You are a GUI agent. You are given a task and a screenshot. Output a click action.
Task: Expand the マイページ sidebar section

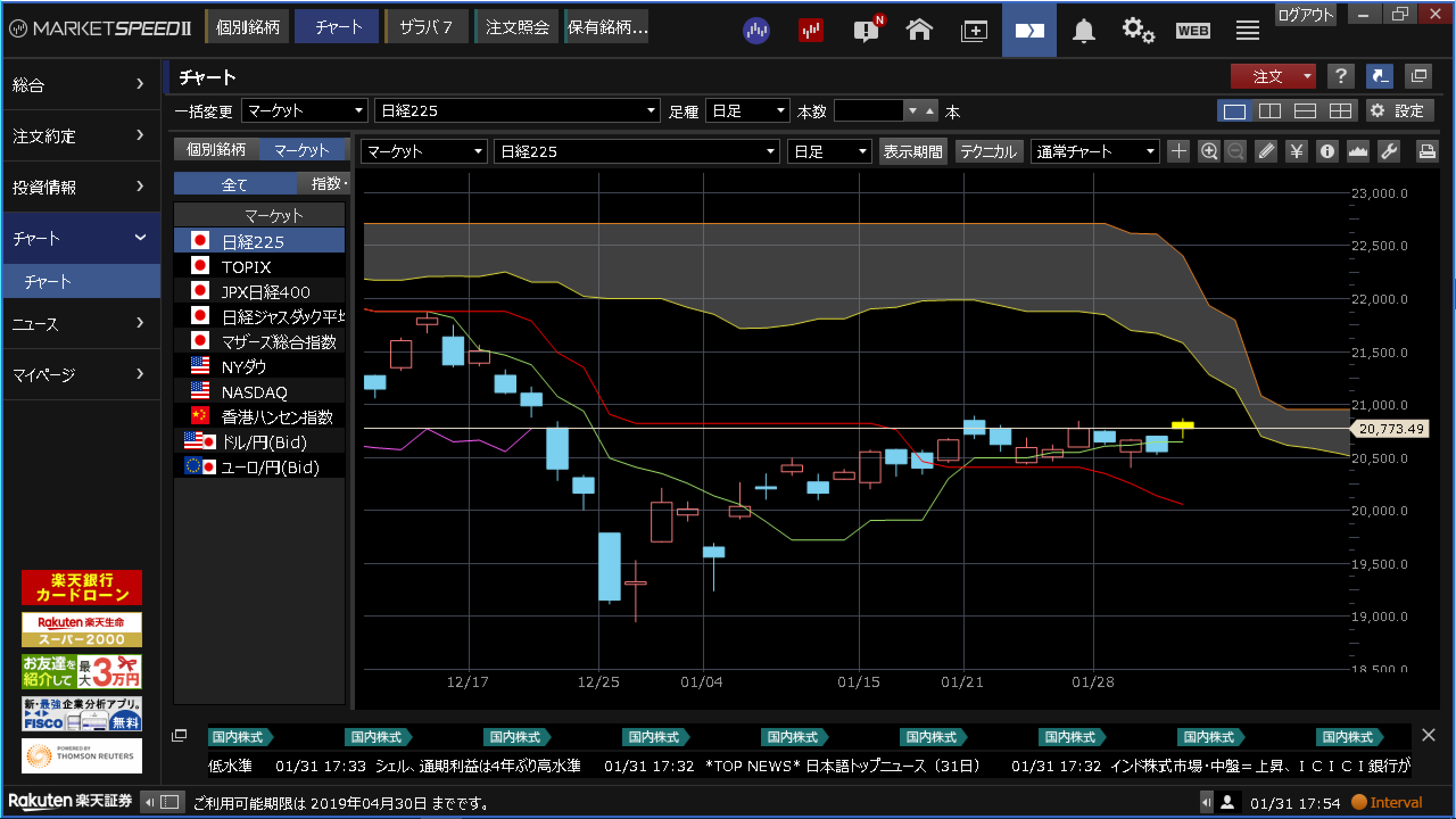point(81,374)
